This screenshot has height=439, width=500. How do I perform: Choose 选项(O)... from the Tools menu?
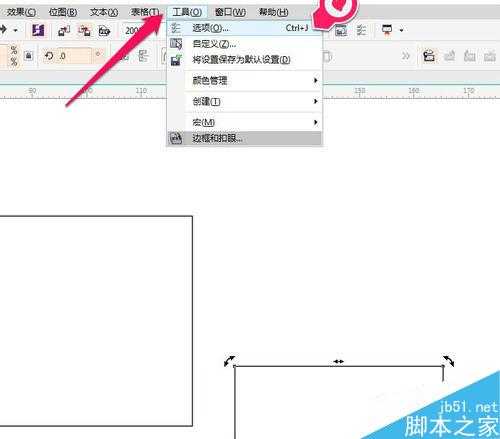pyautogui.click(x=244, y=28)
